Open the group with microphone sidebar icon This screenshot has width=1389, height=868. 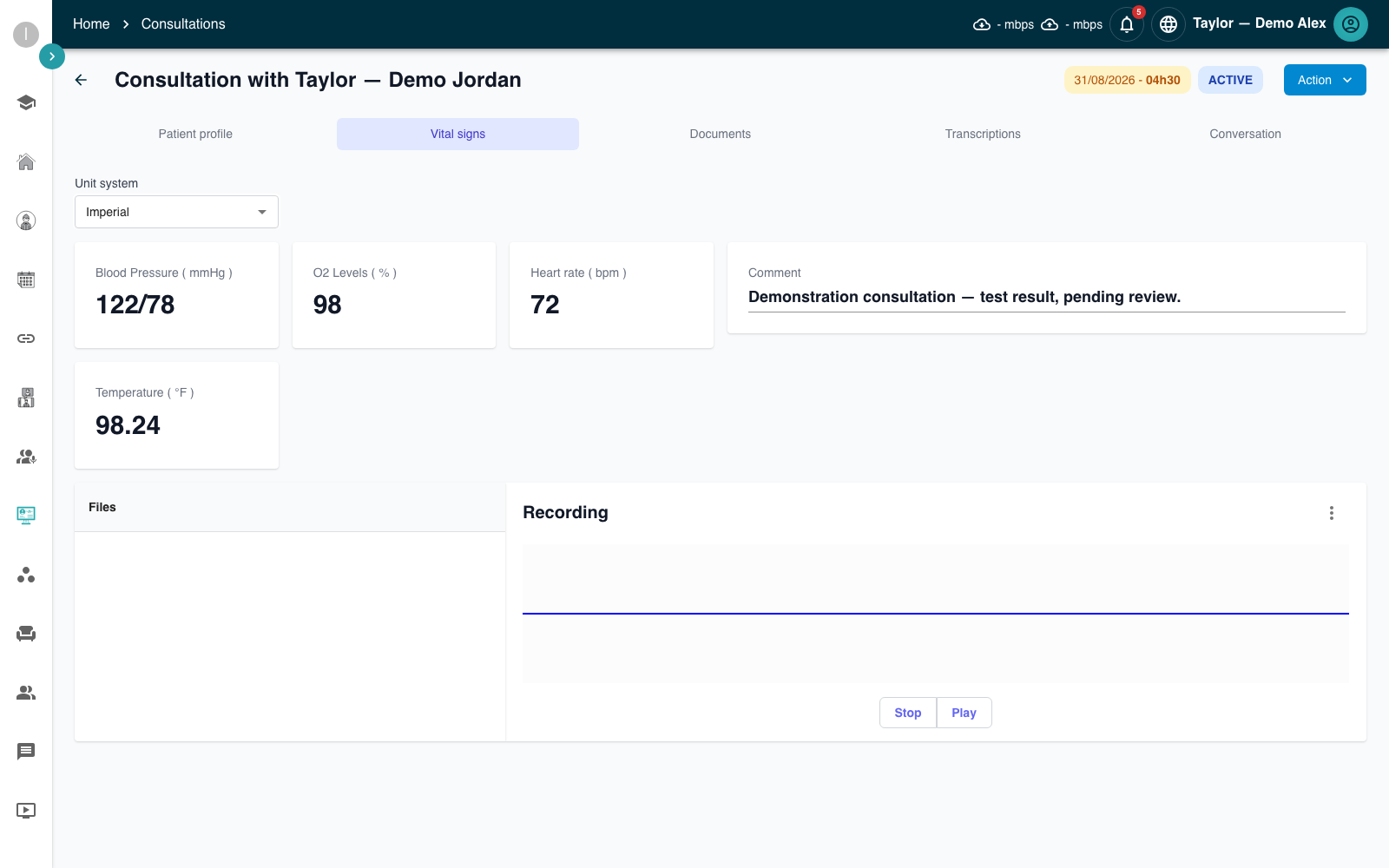[x=26, y=457]
